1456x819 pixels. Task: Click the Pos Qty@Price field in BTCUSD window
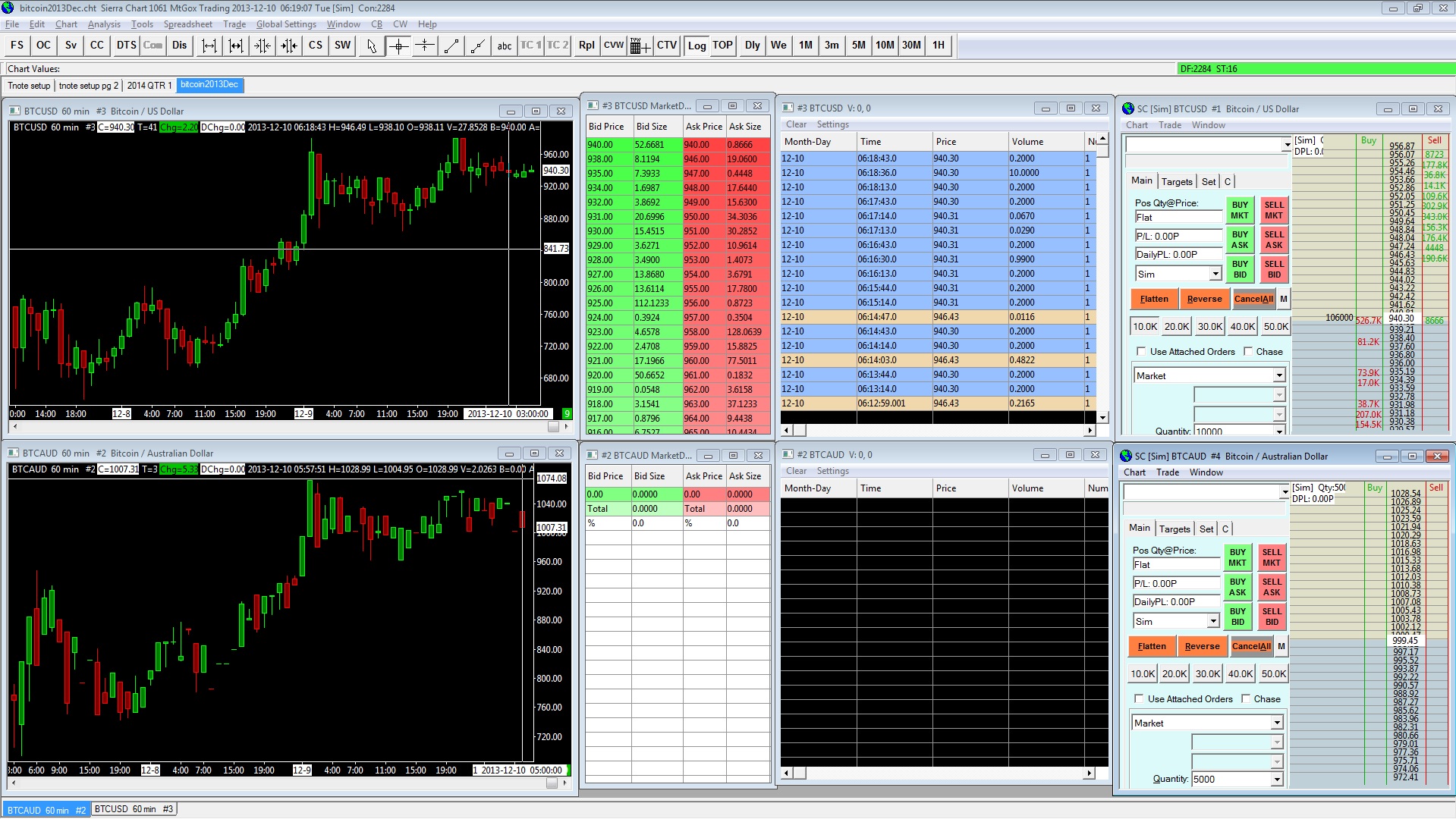click(x=1178, y=217)
